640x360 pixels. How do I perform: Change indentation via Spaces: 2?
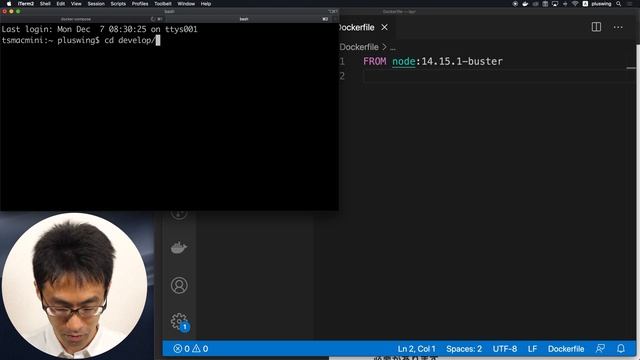(464, 349)
